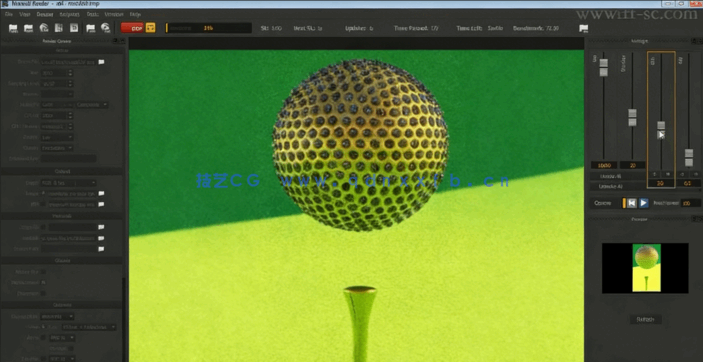Open the Composite dropdown beside Multilight
The image size is (703, 362).
tap(92, 105)
